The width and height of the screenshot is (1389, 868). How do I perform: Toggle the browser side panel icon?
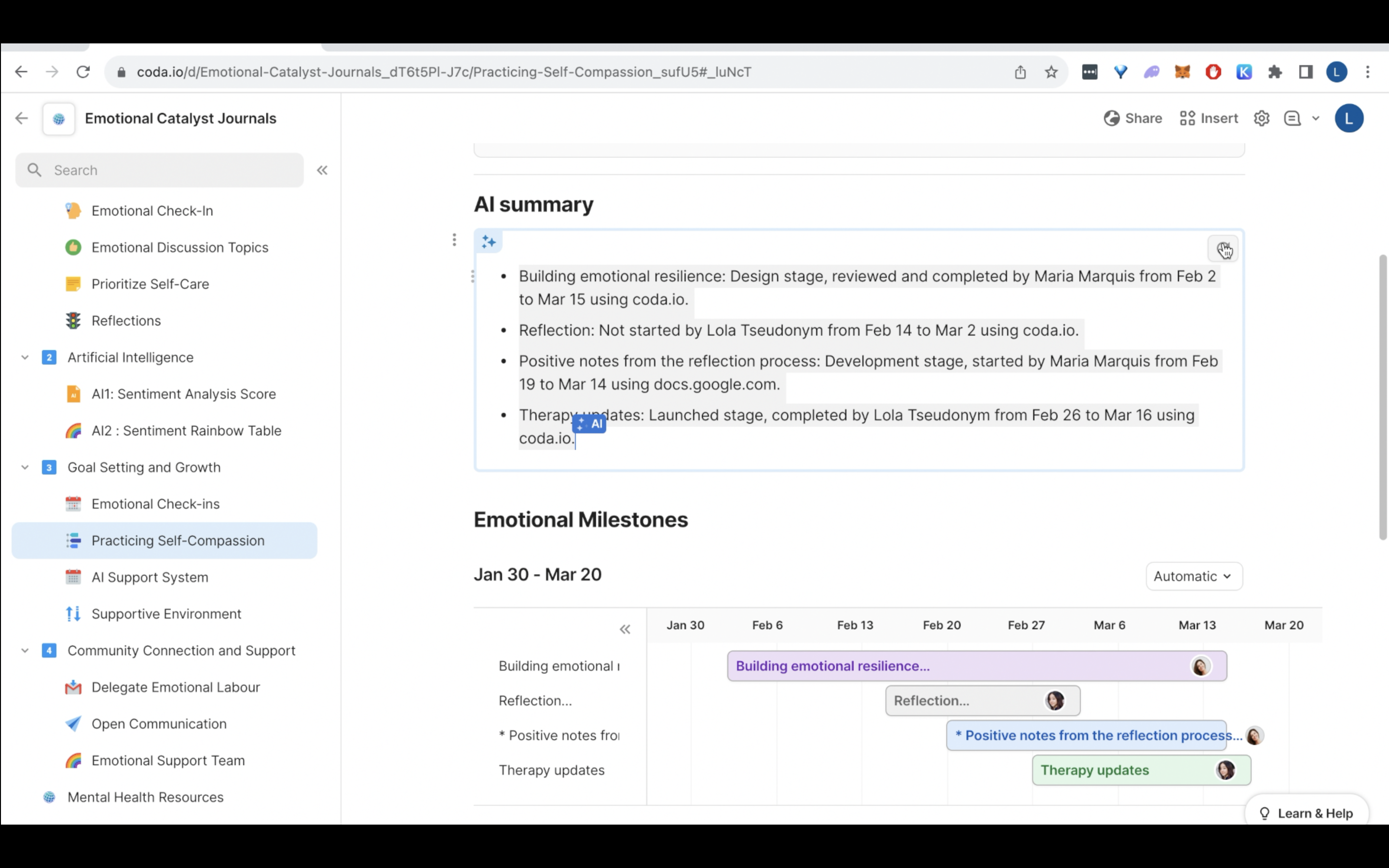[1306, 72]
